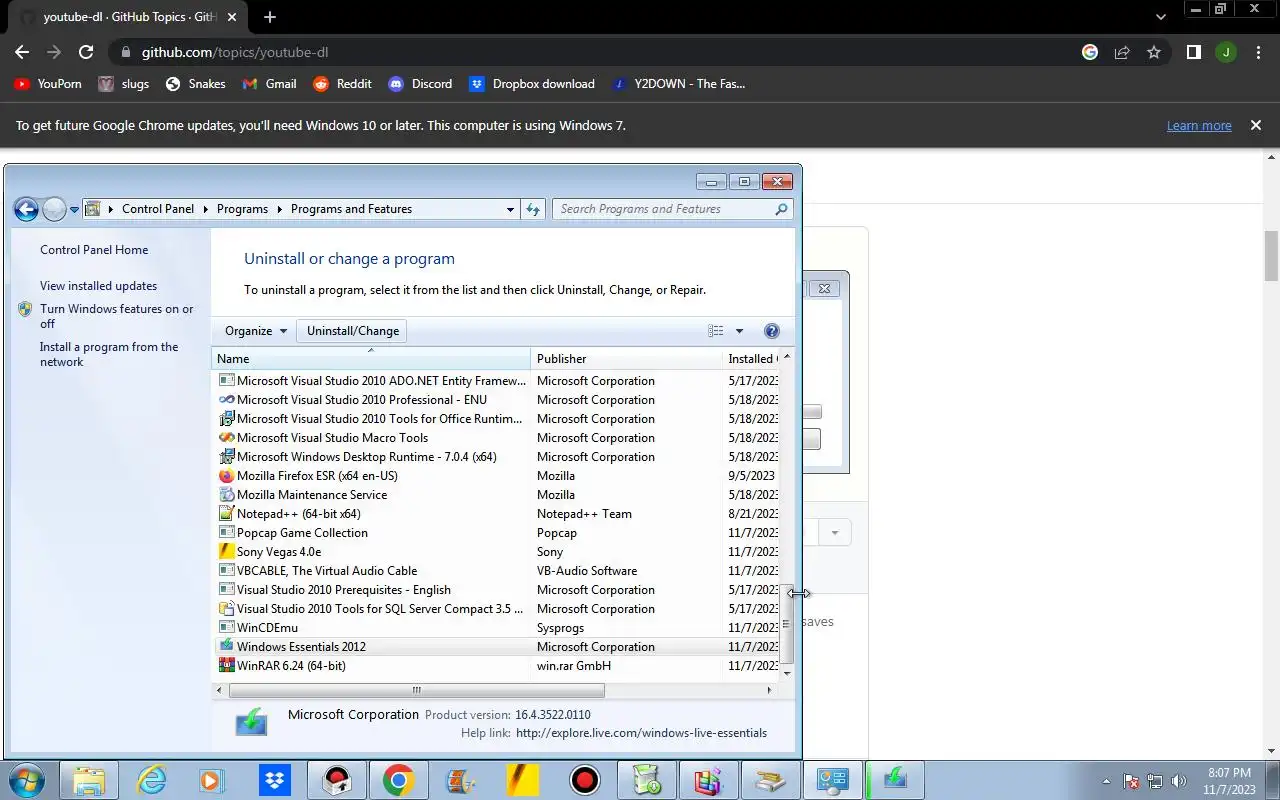Click the Search Programs and Features field
The image size is (1280, 800).
point(672,209)
